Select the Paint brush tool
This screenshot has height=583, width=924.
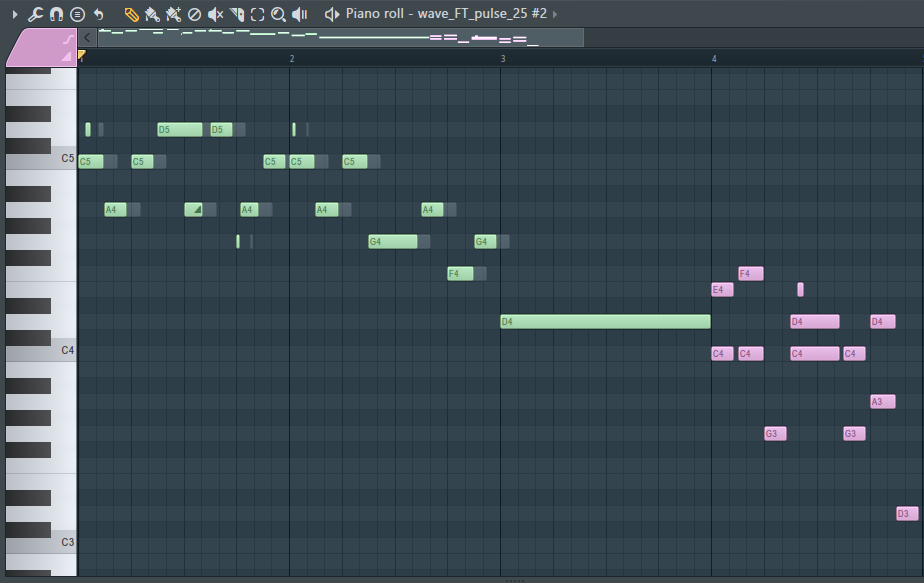click(152, 14)
